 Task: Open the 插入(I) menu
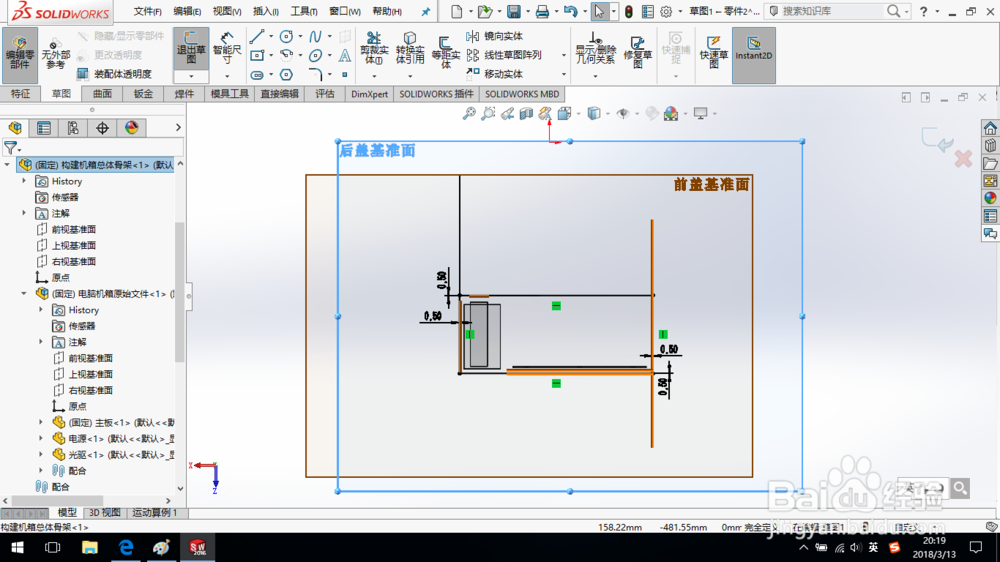pyautogui.click(x=265, y=11)
